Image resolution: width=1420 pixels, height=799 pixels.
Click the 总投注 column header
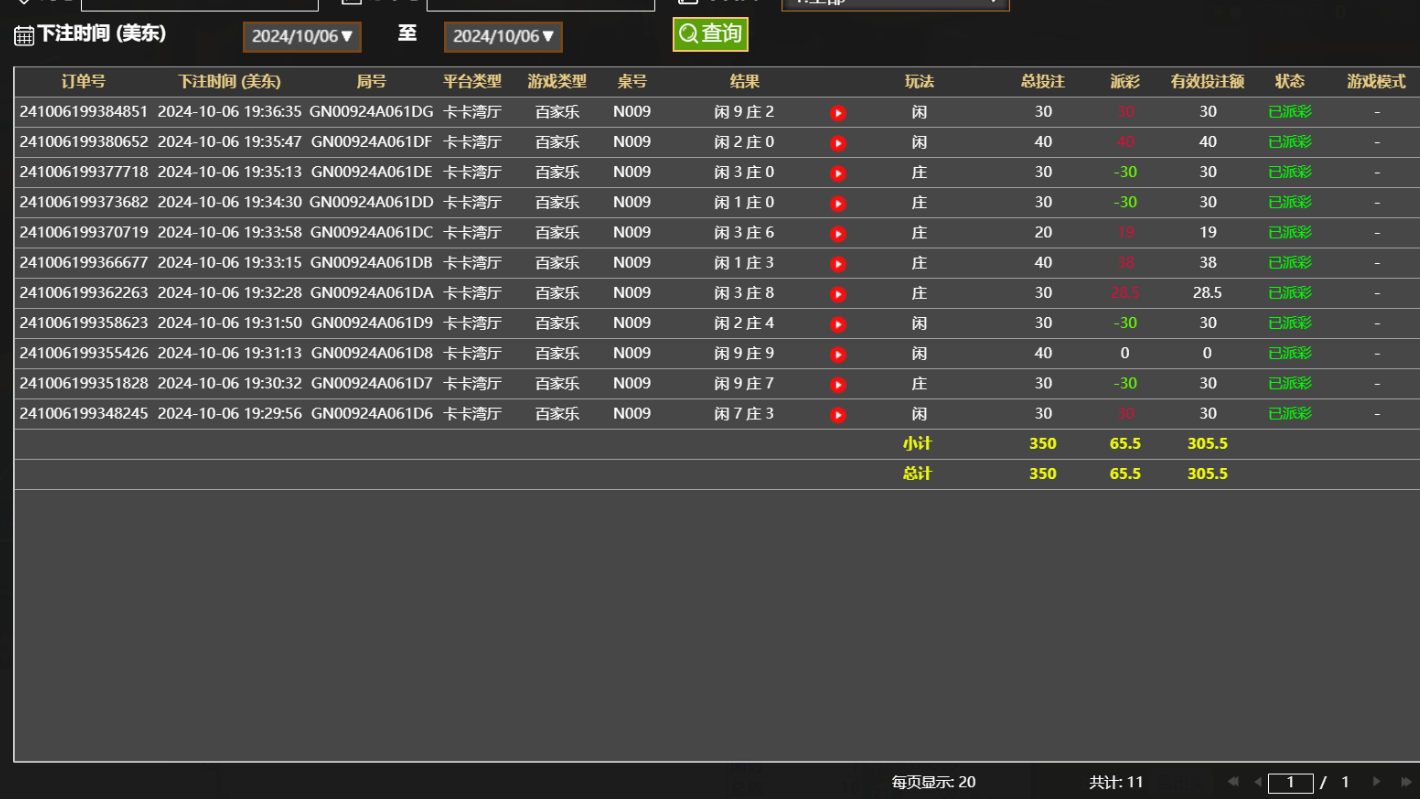[x=1042, y=82]
